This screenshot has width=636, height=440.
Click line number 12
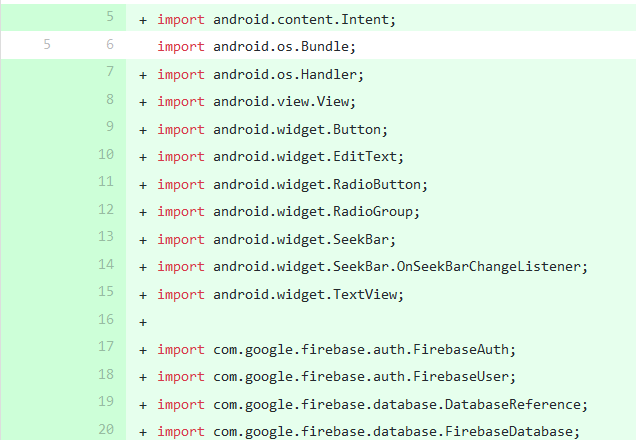(x=106, y=209)
